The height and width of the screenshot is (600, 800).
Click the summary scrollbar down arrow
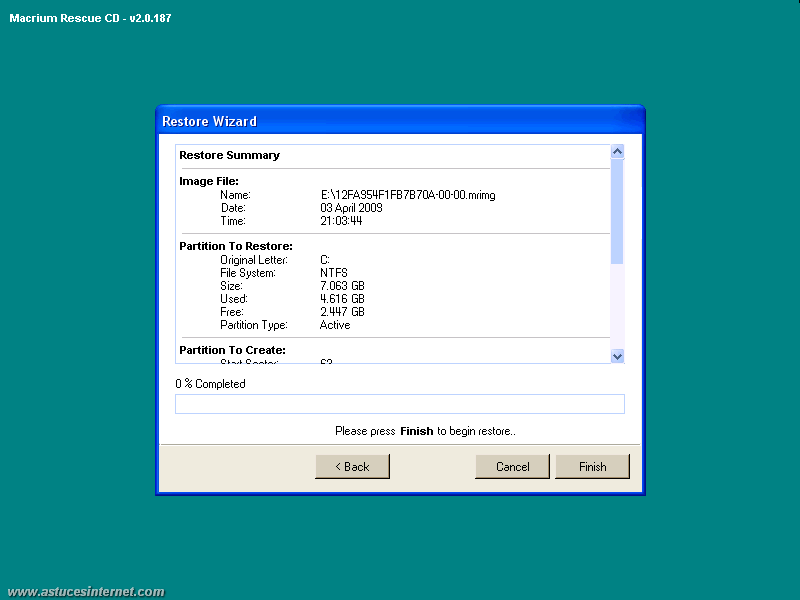617,356
